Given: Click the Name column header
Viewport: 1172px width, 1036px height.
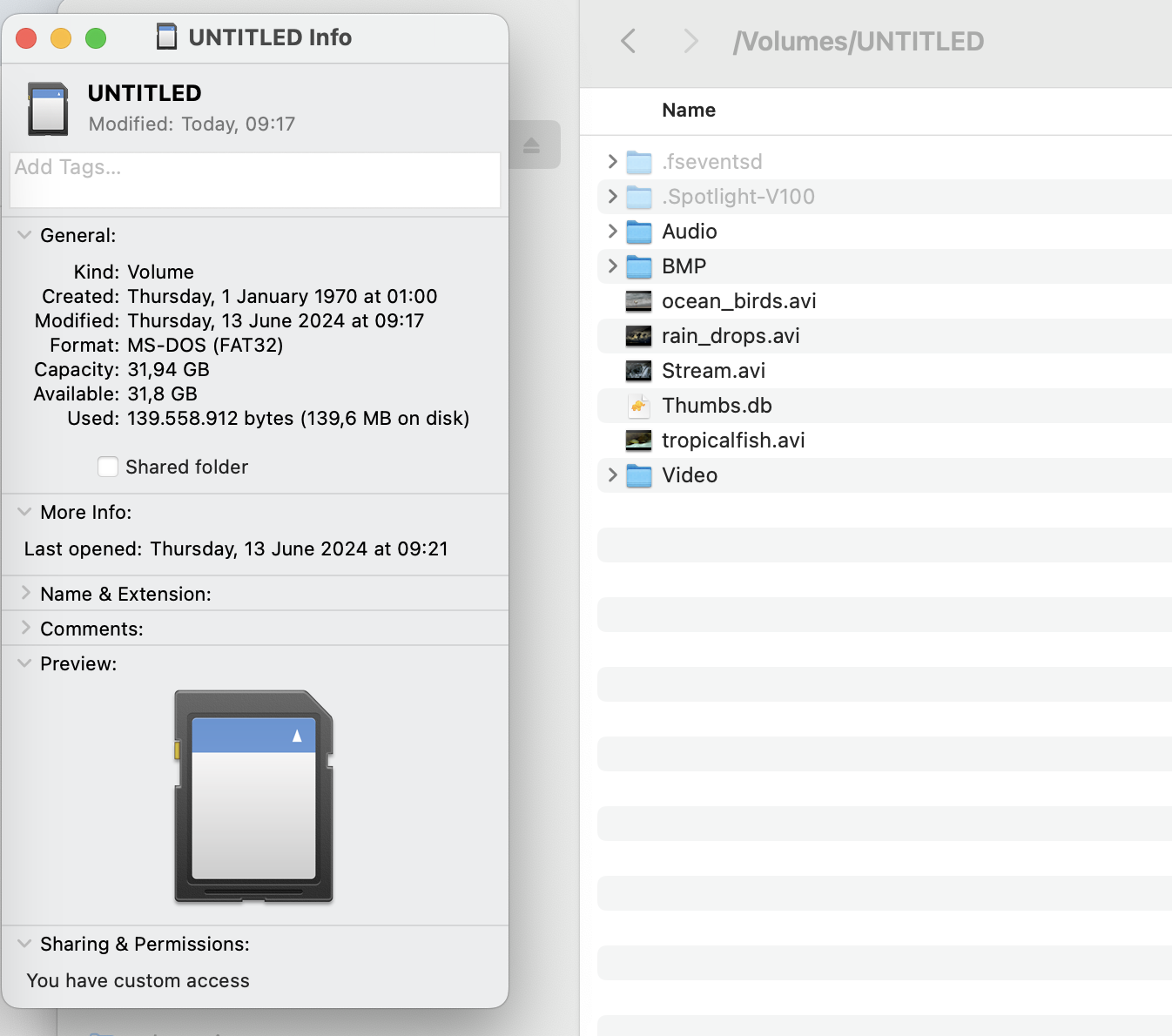Looking at the screenshot, I should click(x=688, y=110).
